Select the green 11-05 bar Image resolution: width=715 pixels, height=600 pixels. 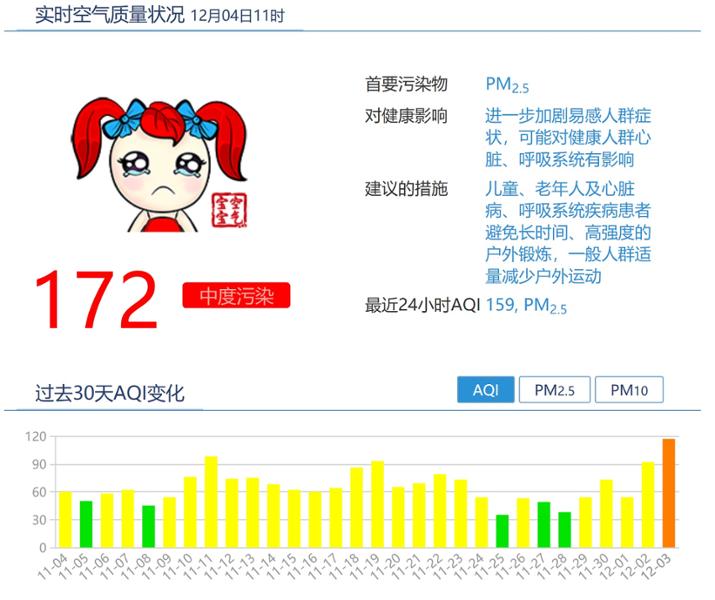[86, 524]
